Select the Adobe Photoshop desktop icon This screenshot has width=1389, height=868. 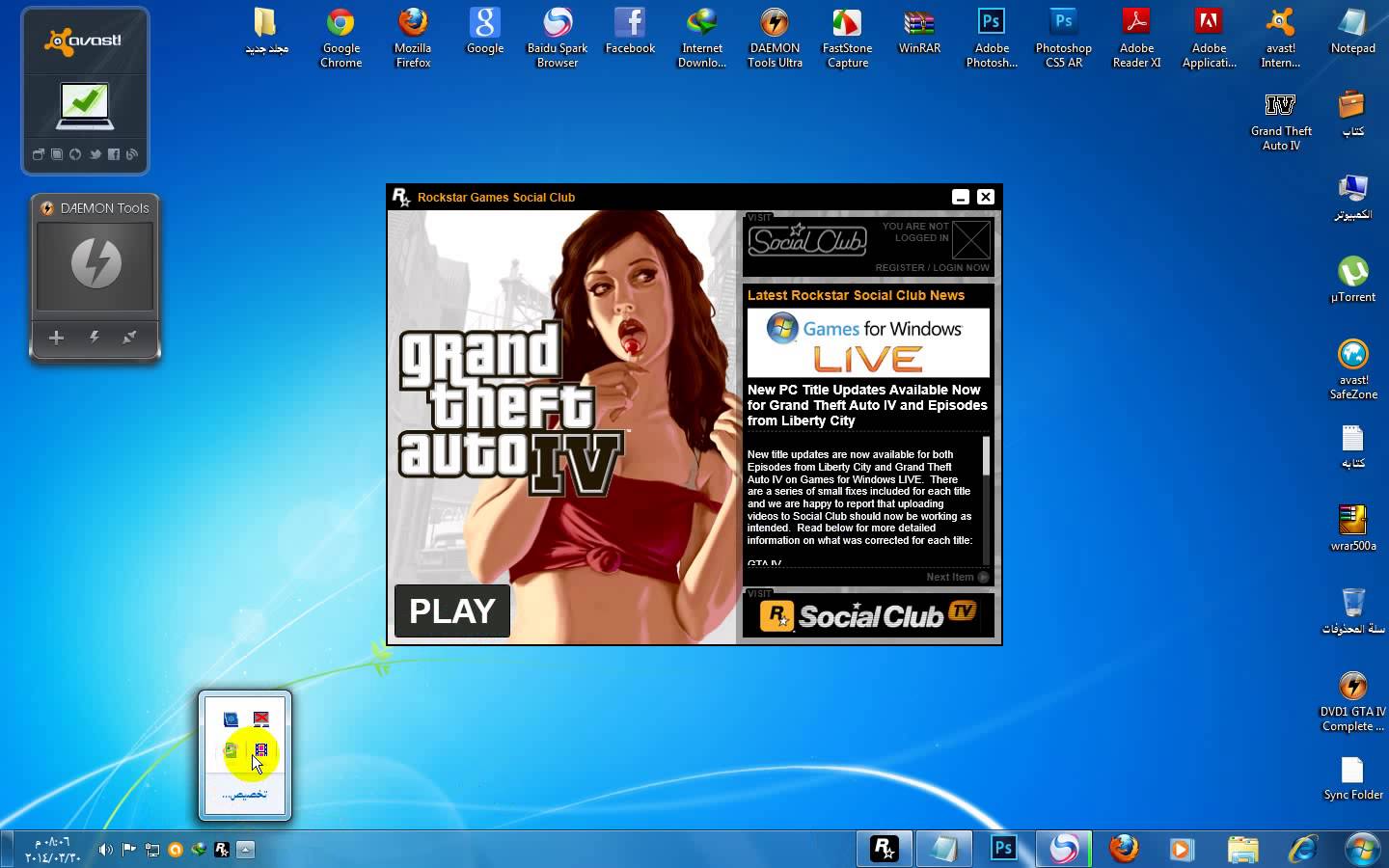[x=992, y=39]
